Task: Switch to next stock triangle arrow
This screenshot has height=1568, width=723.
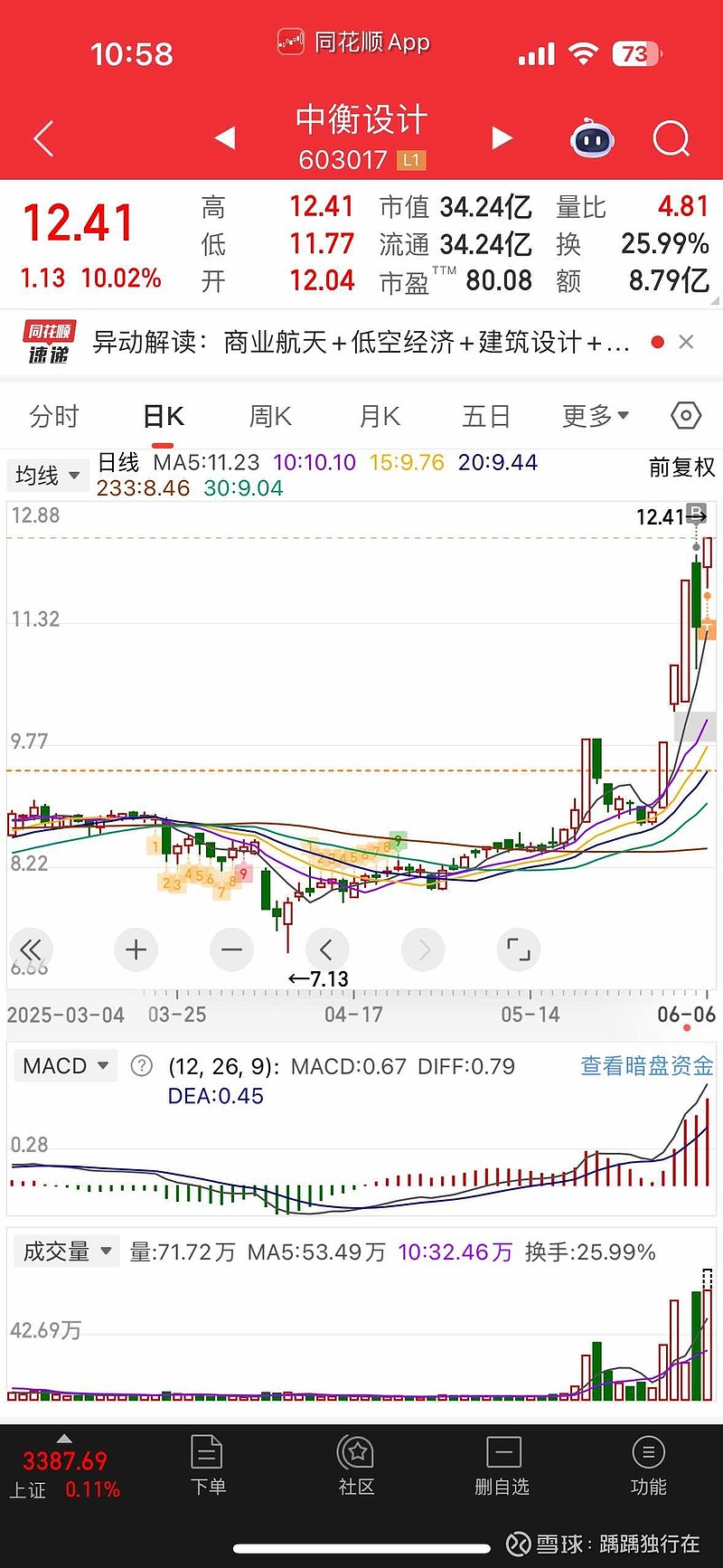Action: (502, 137)
